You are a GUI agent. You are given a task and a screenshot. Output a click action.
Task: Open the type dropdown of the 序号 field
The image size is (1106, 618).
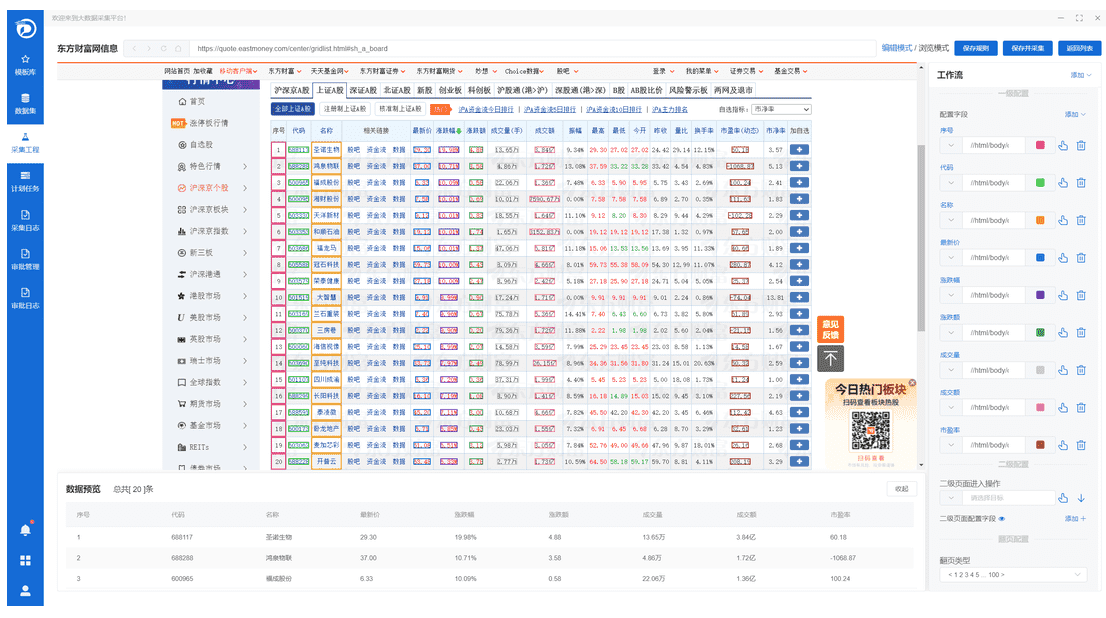(x=951, y=145)
